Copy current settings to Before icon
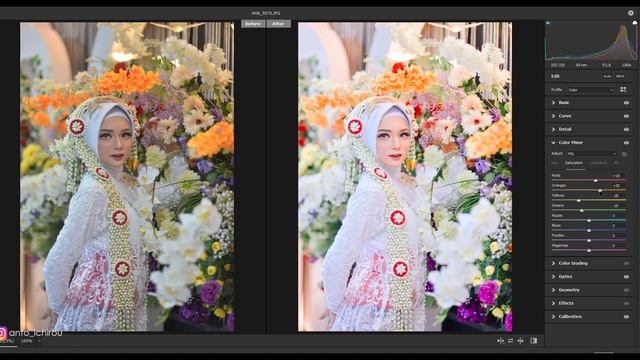The width and height of the screenshot is (640, 360). click(x=500, y=340)
